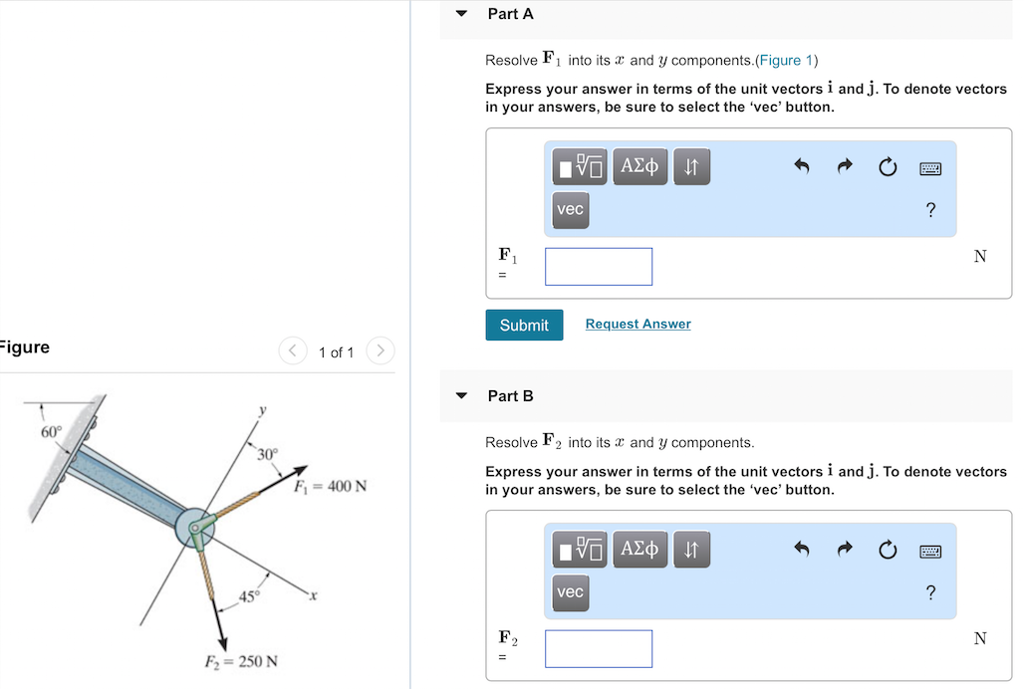Undo the last entry in Part A
Screen dimensions: 1024x689
pyautogui.click(x=801, y=167)
